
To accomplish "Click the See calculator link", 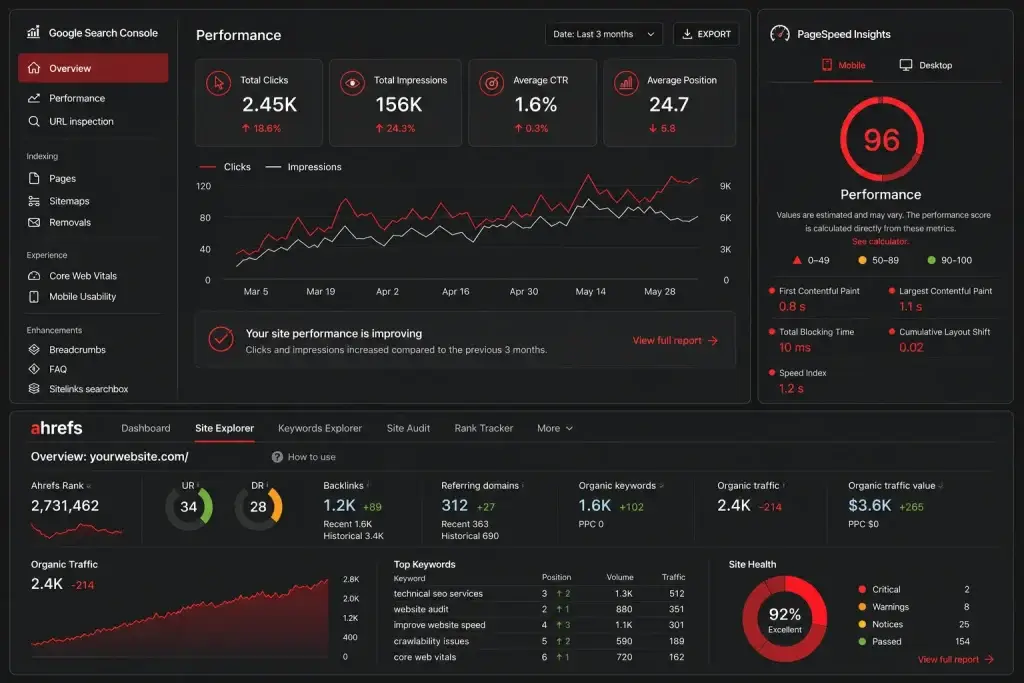I will click(880, 242).
